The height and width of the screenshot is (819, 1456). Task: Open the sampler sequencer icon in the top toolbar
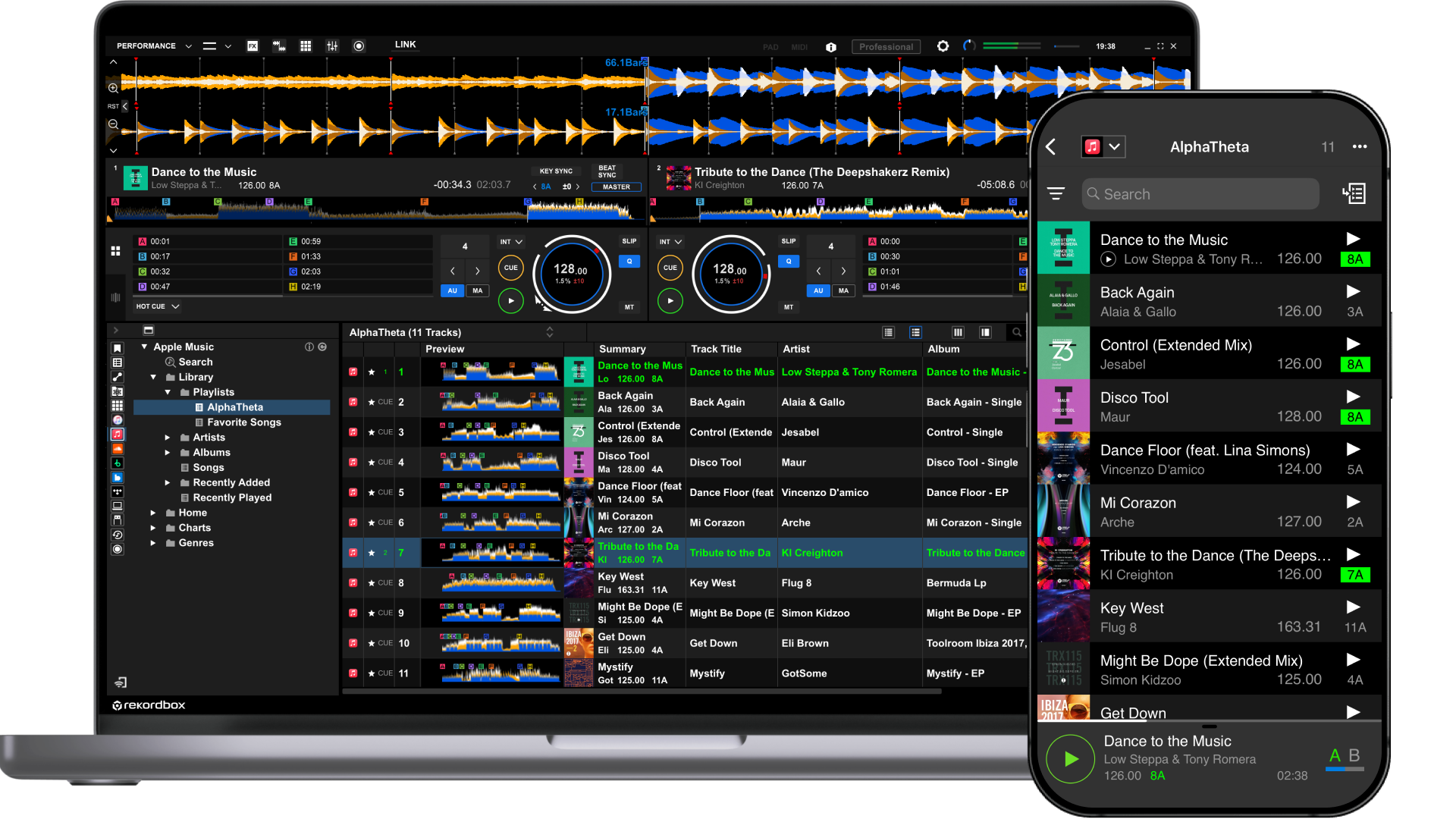click(x=279, y=46)
